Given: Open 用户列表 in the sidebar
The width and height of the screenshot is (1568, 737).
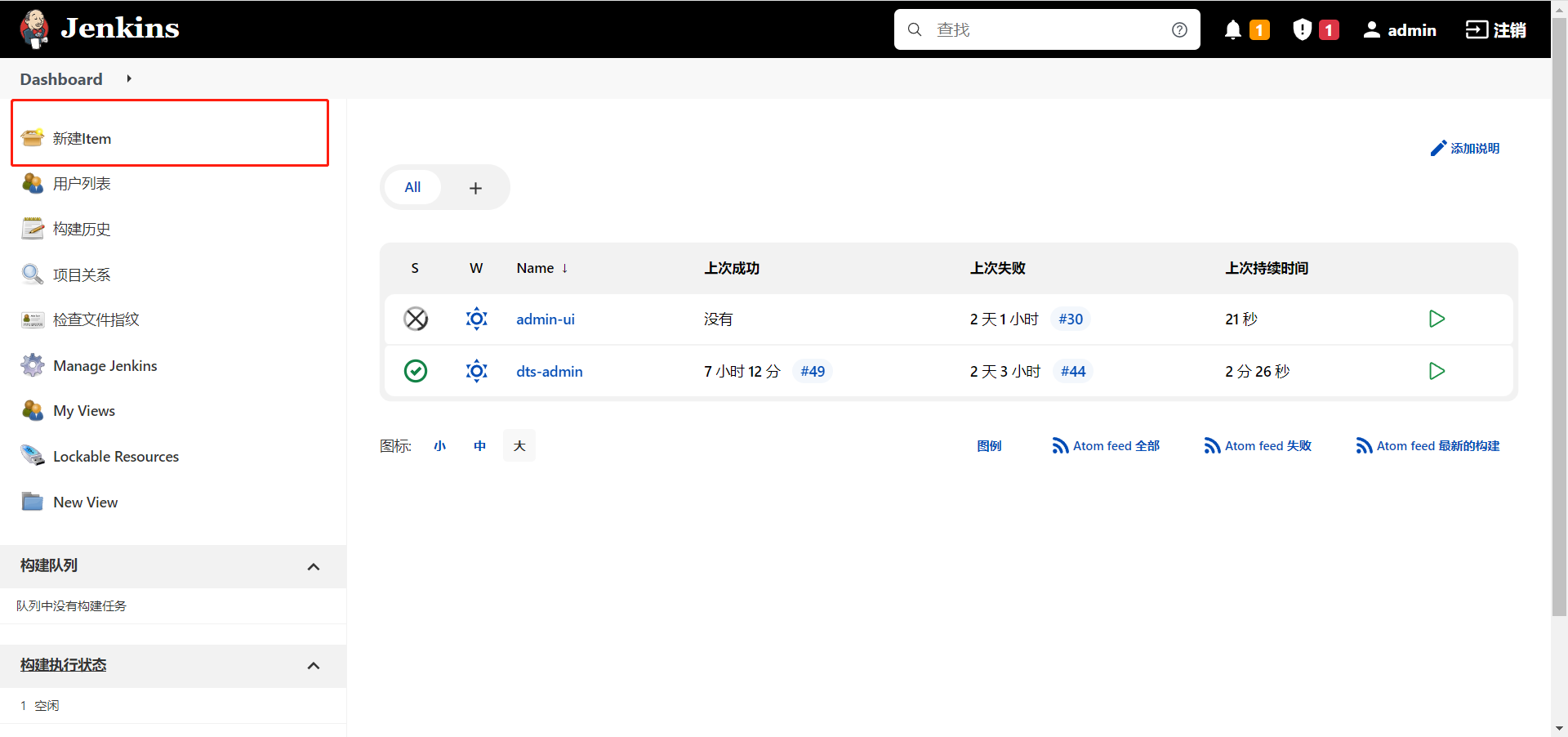Looking at the screenshot, I should pyautogui.click(x=82, y=184).
